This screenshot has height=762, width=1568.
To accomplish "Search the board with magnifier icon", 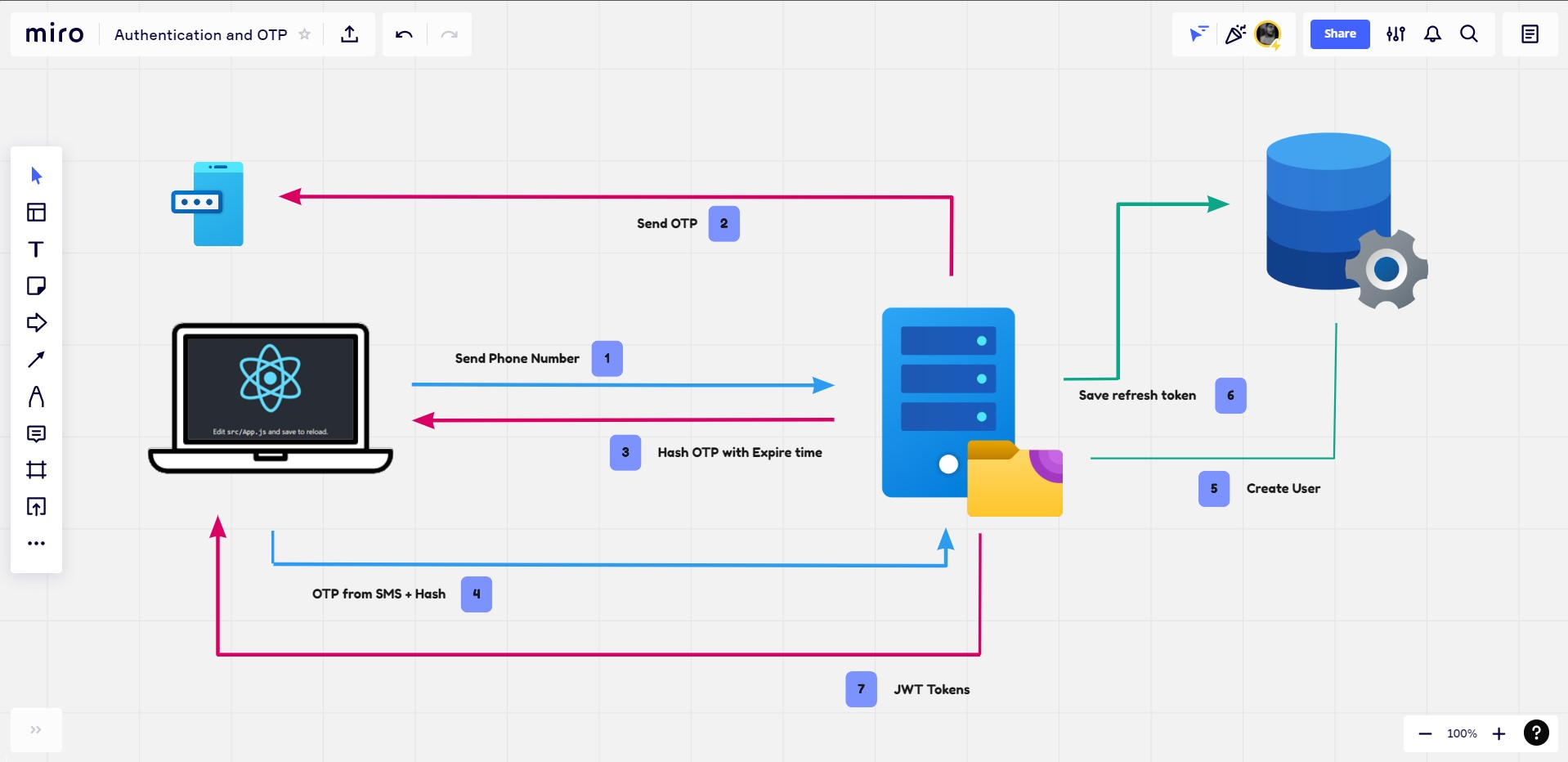I will click(1469, 34).
